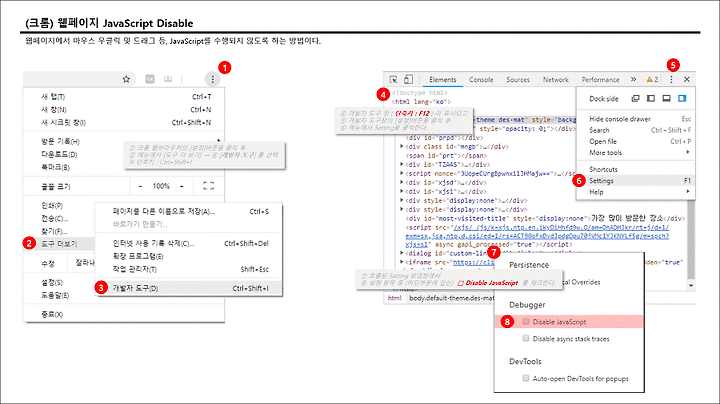This screenshot has width=720, height=404.
Task: Expand the iframe src node
Action: tap(402, 262)
